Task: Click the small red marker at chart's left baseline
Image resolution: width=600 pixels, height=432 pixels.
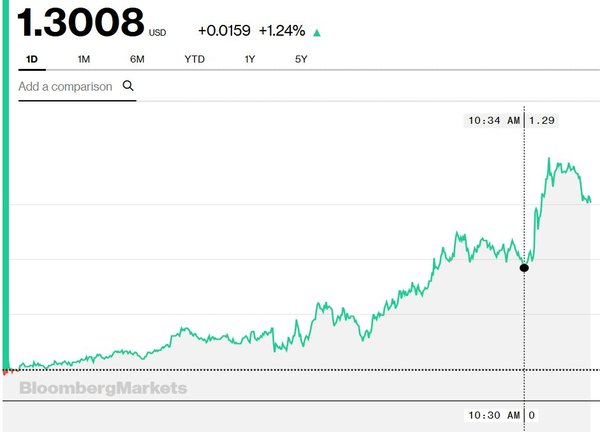Action: (x=5, y=371)
